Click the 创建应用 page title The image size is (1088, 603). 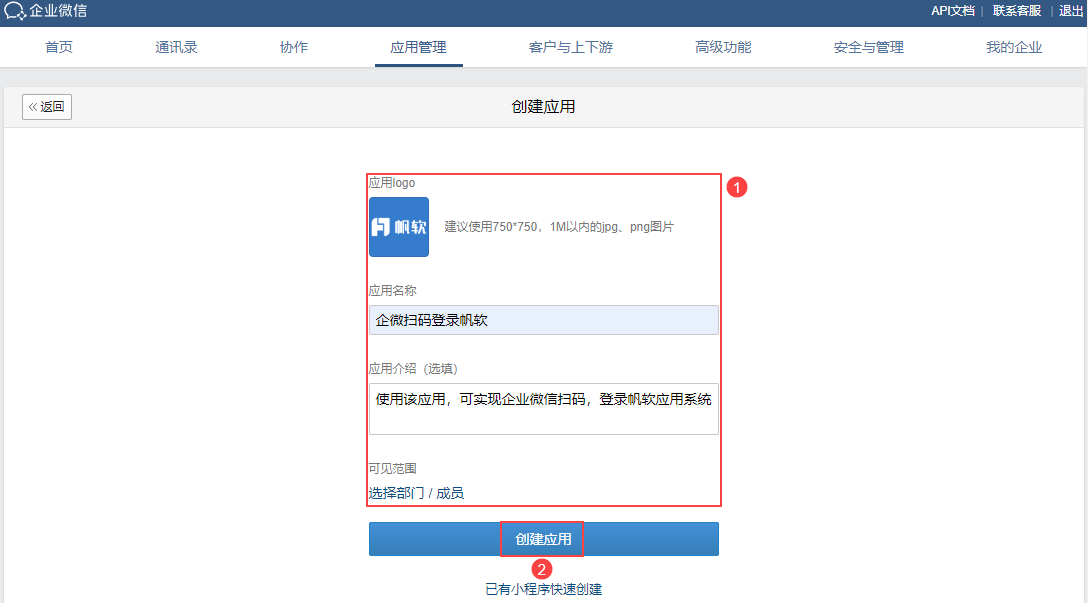pyautogui.click(x=543, y=107)
